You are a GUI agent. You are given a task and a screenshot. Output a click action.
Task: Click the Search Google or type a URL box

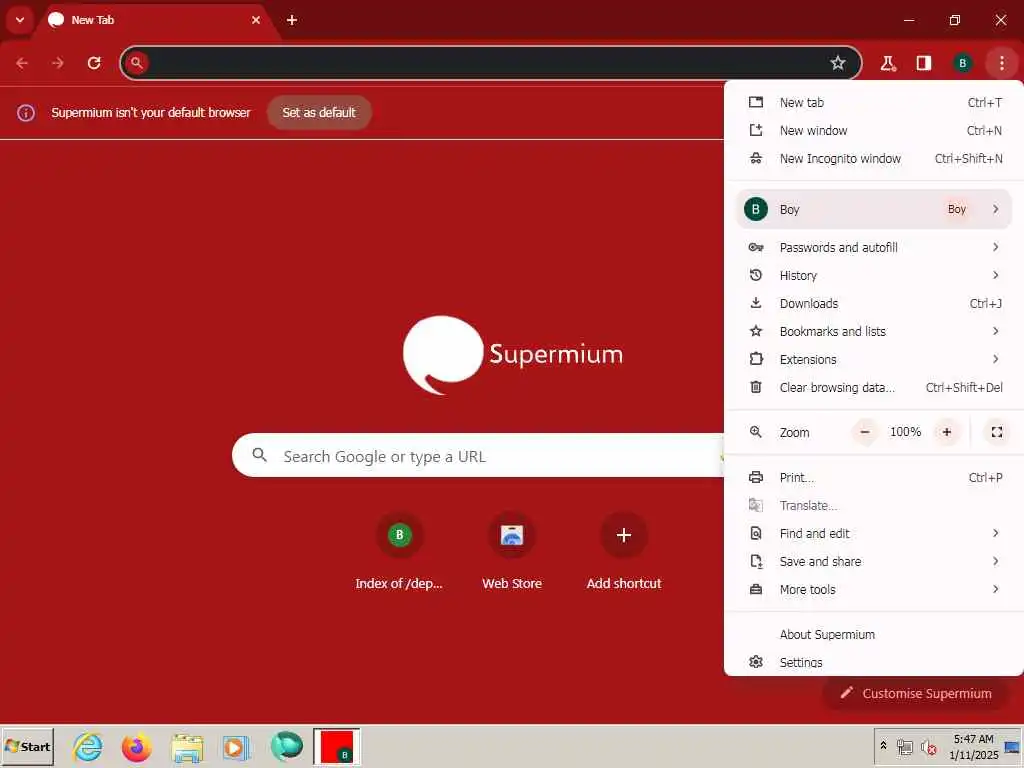pyautogui.click(x=479, y=455)
